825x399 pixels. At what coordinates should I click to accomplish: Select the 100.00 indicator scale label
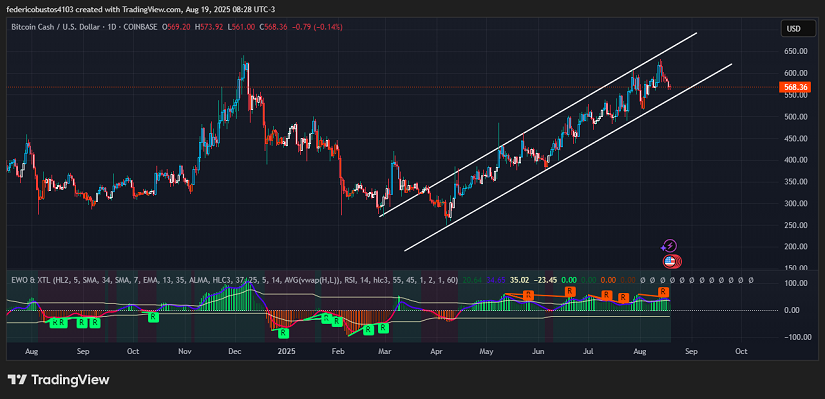point(797,283)
